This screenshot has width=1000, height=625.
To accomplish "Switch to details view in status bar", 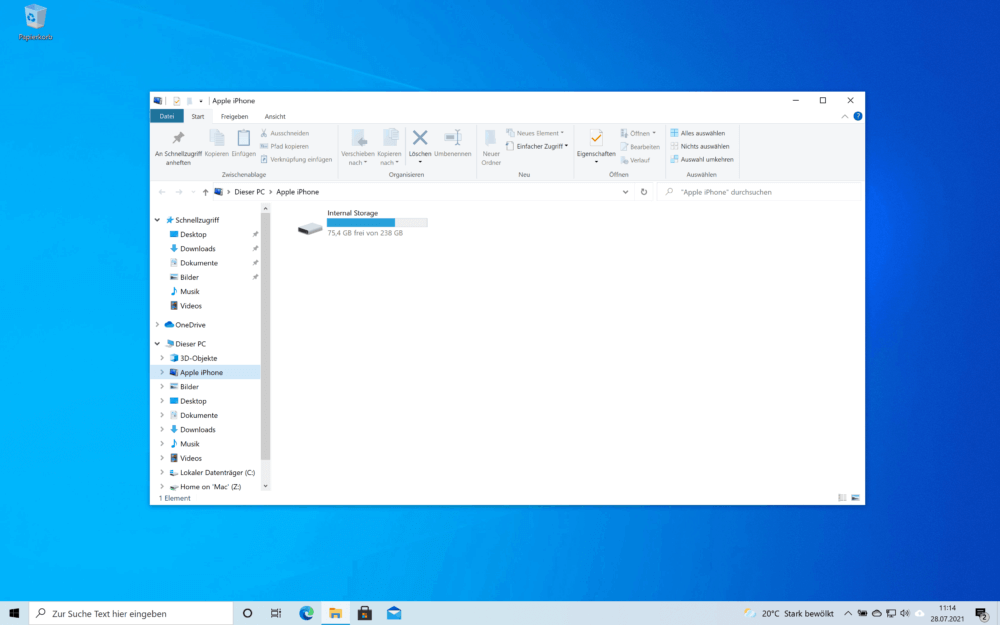I will pyautogui.click(x=842, y=497).
